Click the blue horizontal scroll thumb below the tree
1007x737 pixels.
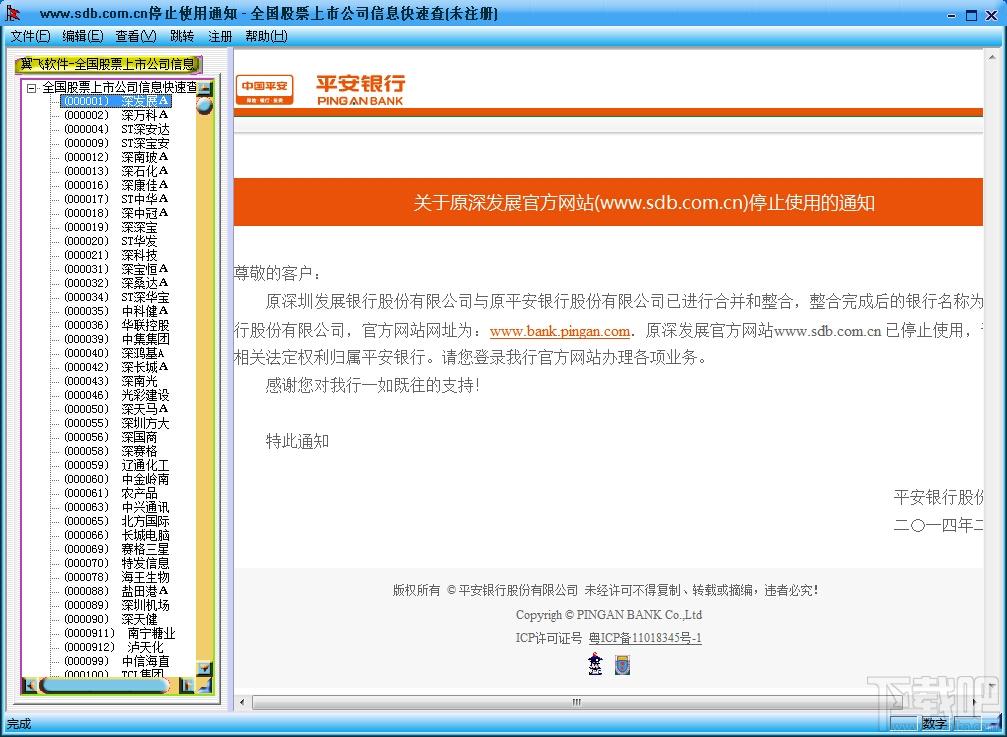coord(105,686)
